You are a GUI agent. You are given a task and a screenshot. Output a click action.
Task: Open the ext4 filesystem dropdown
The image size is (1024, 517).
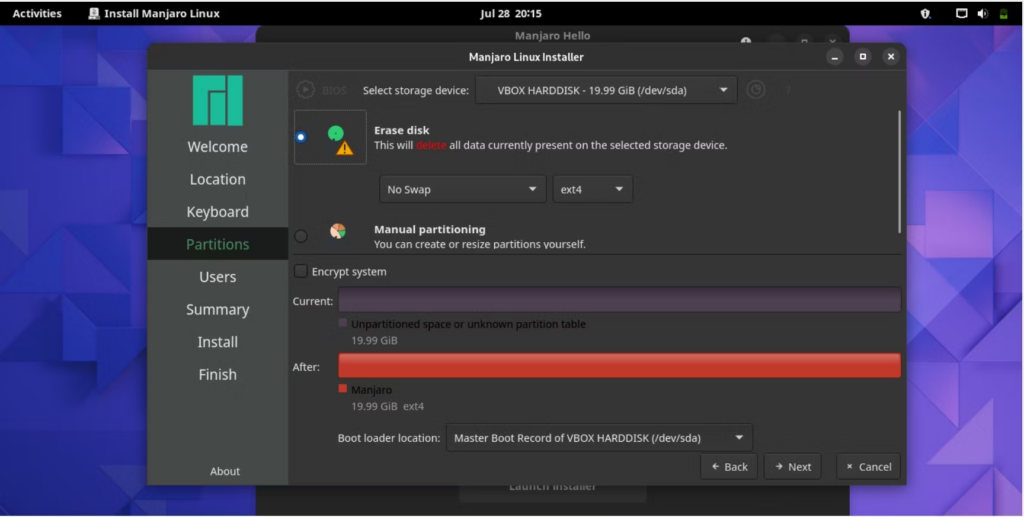tap(592, 189)
